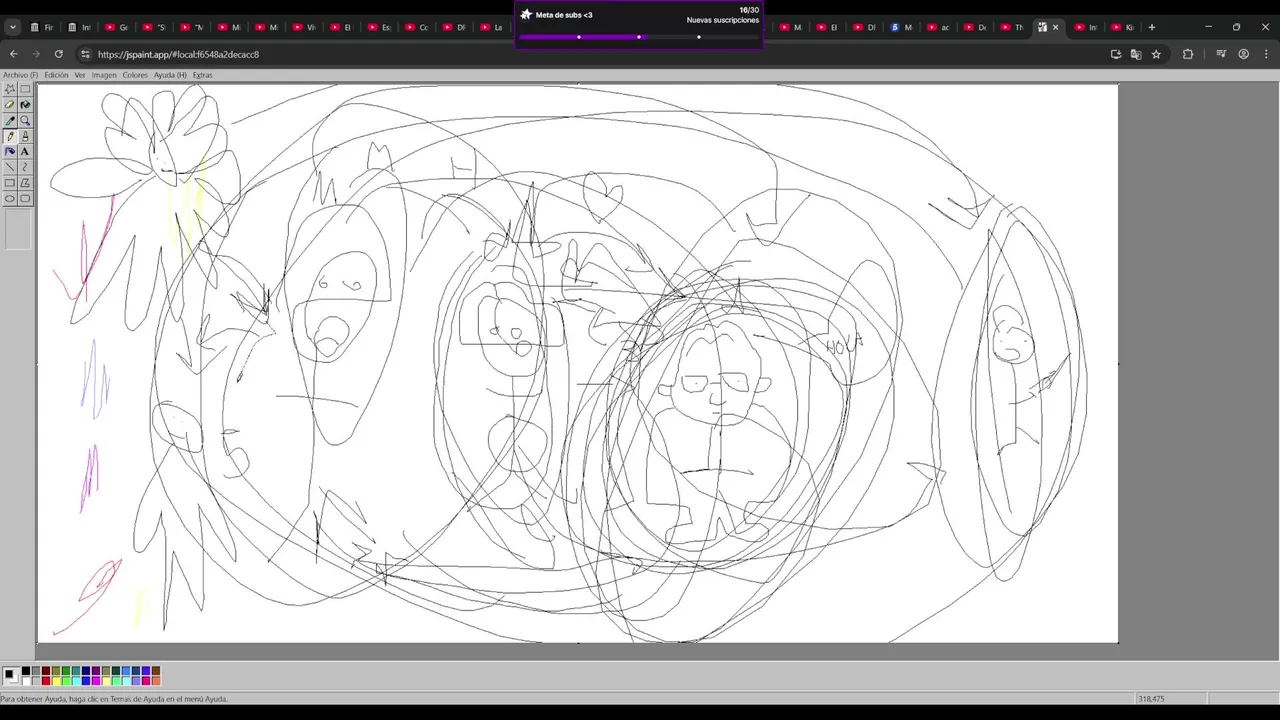Pick the Fill With Color bucket tool
The image size is (1280, 720).
(x=25, y=105)
